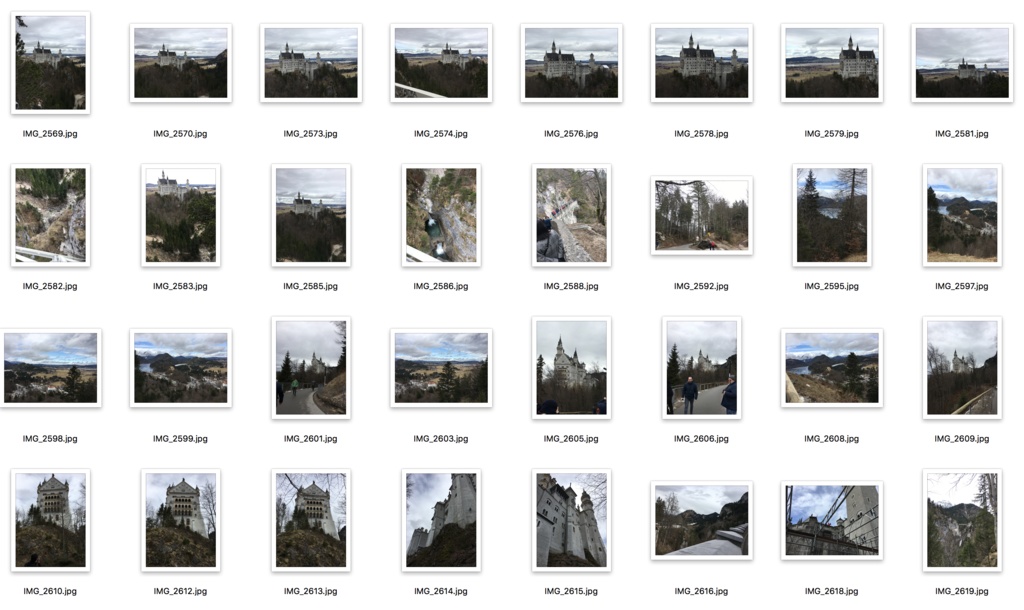Click the file name IMG_2570.jpg
Screen dimensions: 1024x610
point(180,133)
